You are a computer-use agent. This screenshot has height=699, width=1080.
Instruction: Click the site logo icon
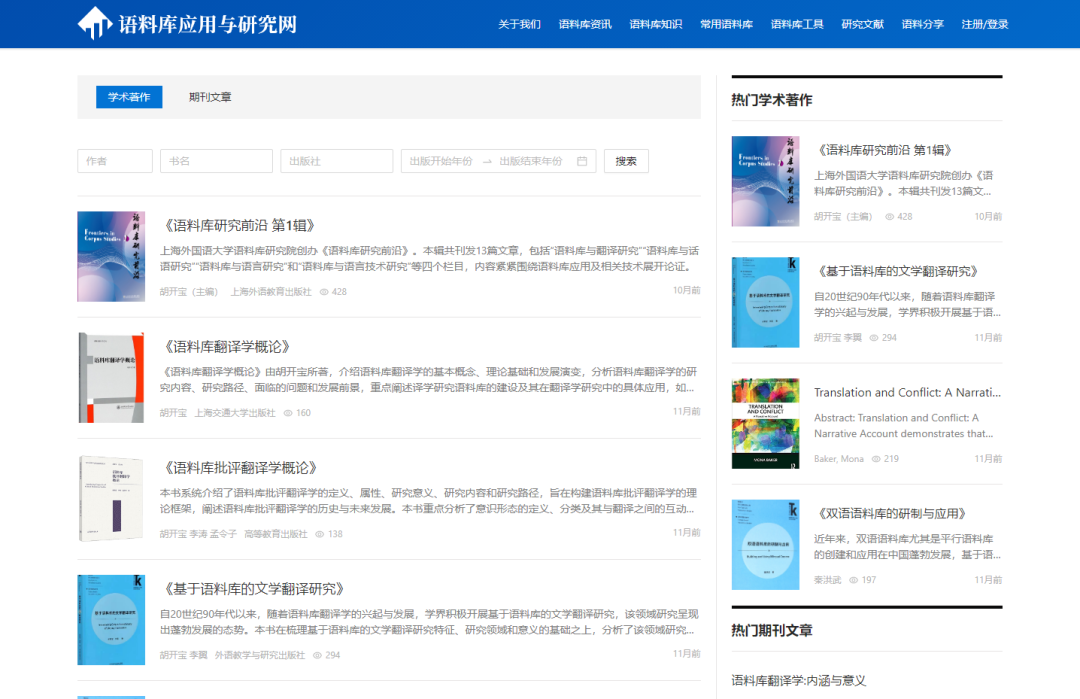coord(94,23)
